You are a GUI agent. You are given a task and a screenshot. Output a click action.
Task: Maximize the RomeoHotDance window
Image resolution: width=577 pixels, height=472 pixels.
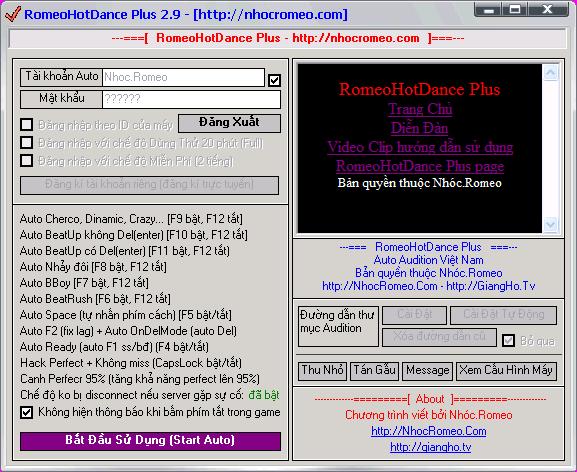(x=515, y=10)
